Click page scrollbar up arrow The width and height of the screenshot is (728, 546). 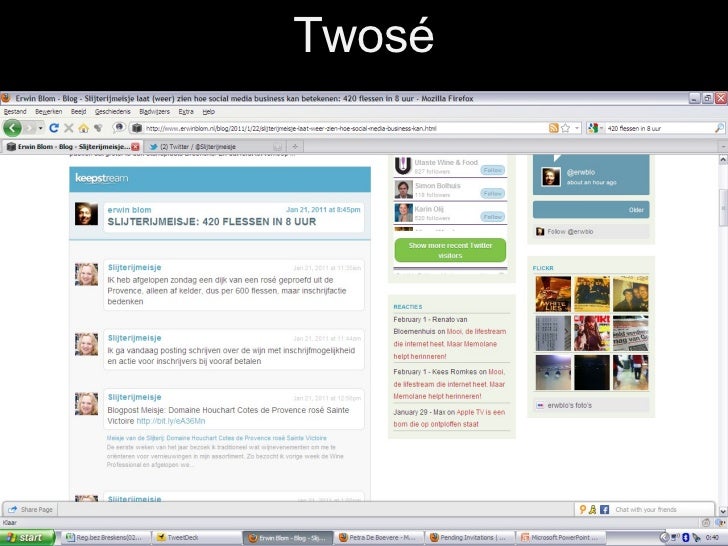(723, 160)
